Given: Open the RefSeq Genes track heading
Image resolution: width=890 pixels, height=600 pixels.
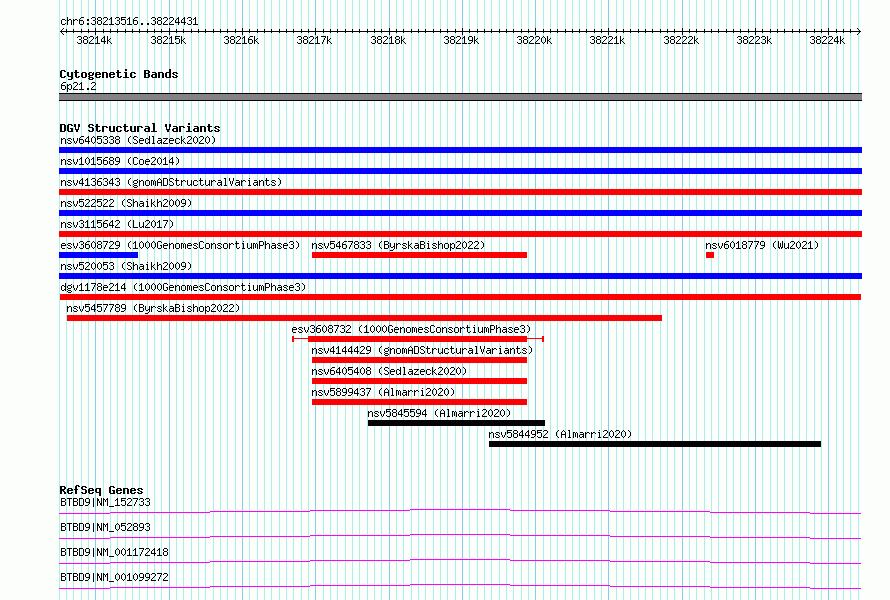Looking at the screenshot, I should (x=101, y=490).
